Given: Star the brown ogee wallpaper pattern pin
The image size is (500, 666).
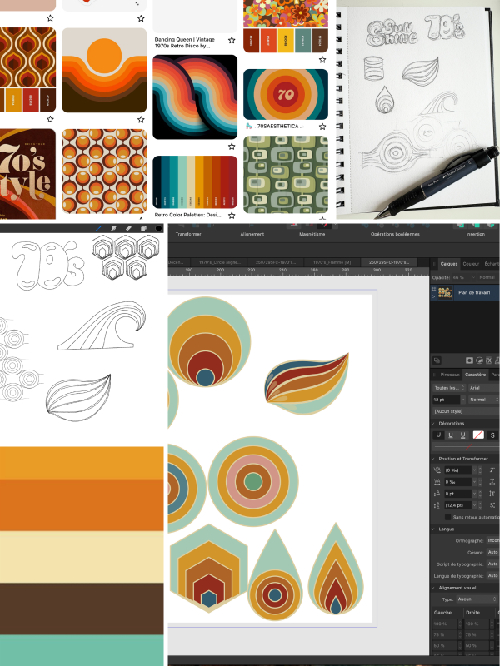Looking at the screenshot, I should 50,119.
